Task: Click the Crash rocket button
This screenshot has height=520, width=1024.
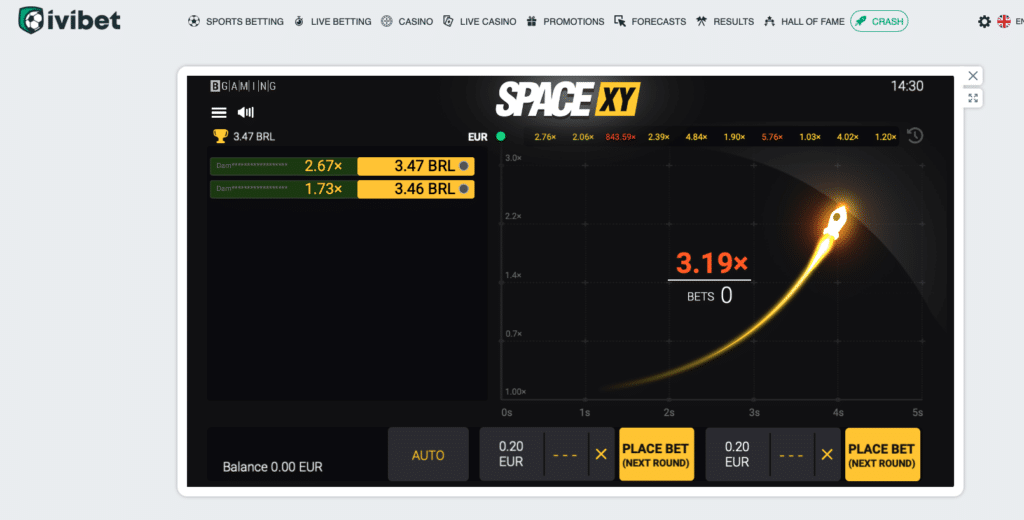Action: (x=879, y=22)
